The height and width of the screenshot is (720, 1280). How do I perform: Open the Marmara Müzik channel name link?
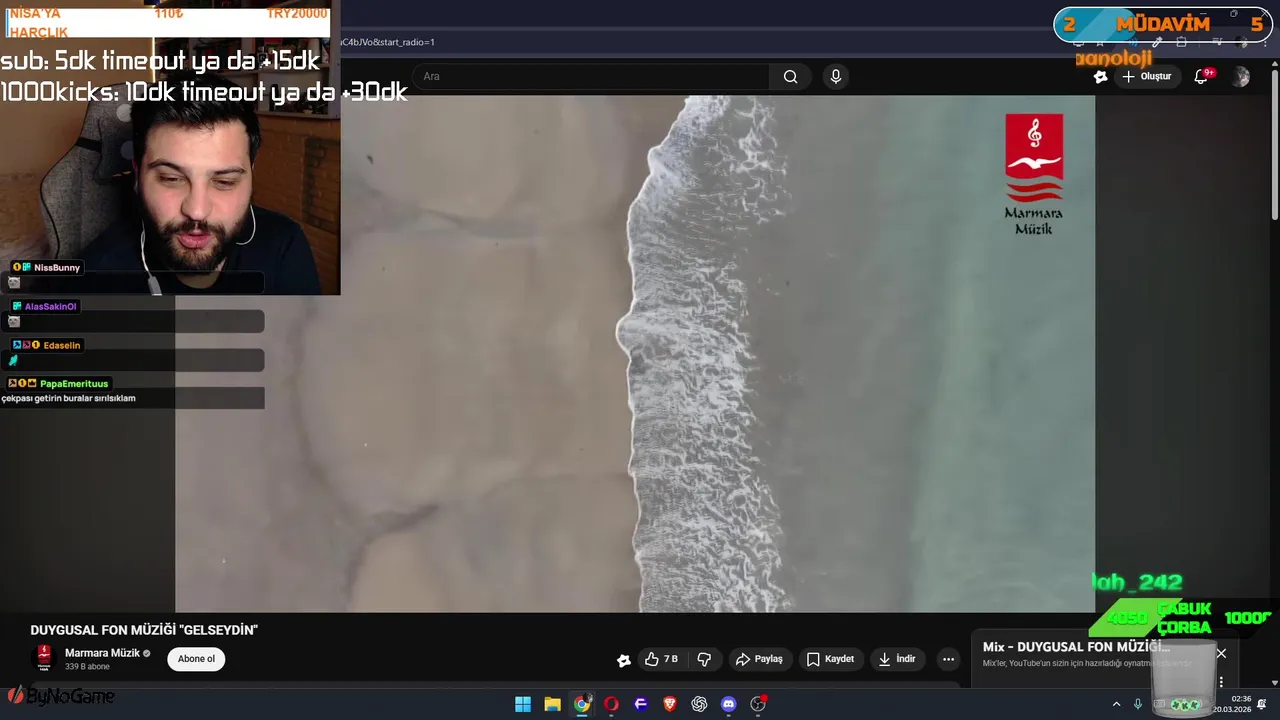(102, 653)
